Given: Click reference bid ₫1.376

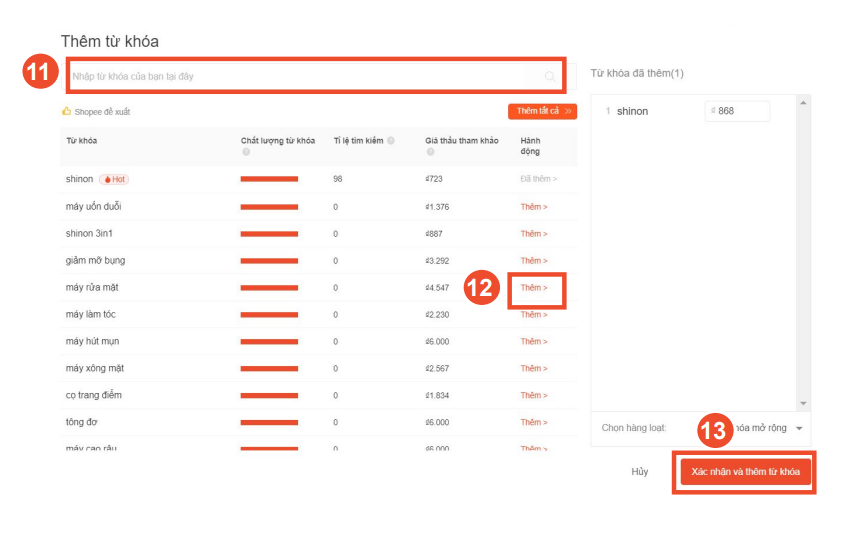Looking at the screenshot, I should (437, 207).
